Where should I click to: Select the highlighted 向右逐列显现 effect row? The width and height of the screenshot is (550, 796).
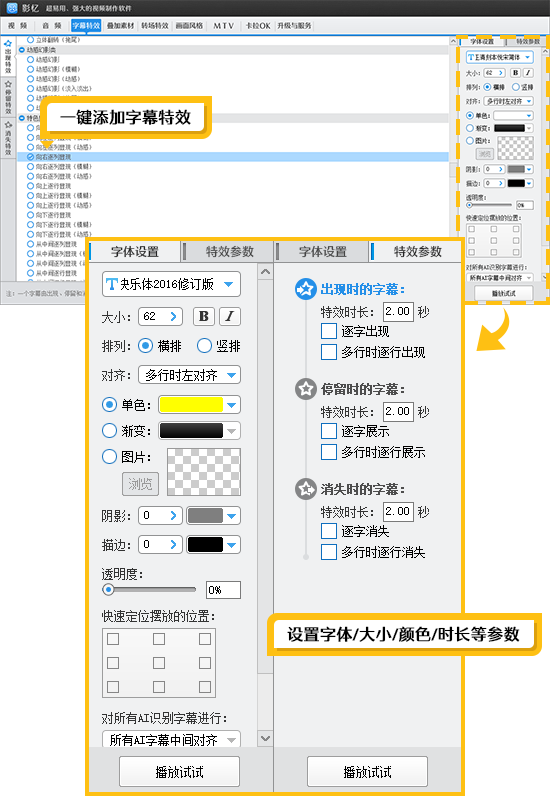click(234, 157)
